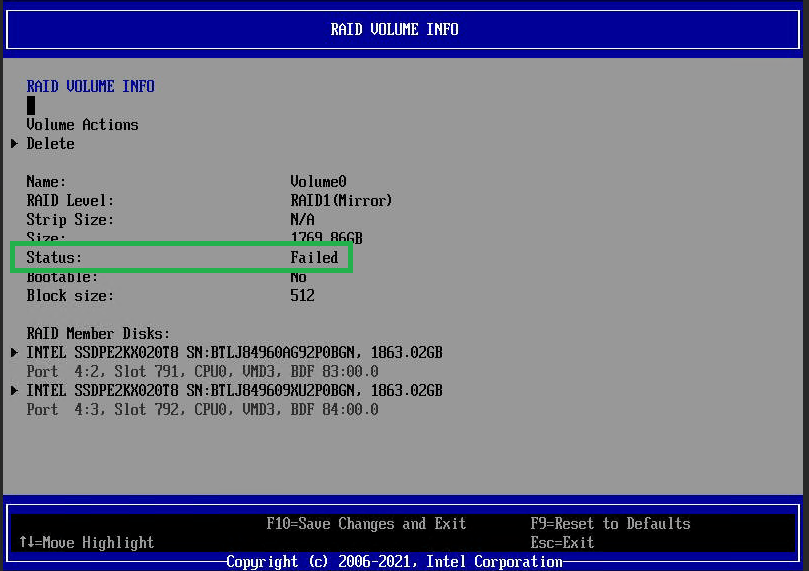The width and height of the screenshot is (809, 571).
Task: Click the arrow beside Delete
Action: 14,144
